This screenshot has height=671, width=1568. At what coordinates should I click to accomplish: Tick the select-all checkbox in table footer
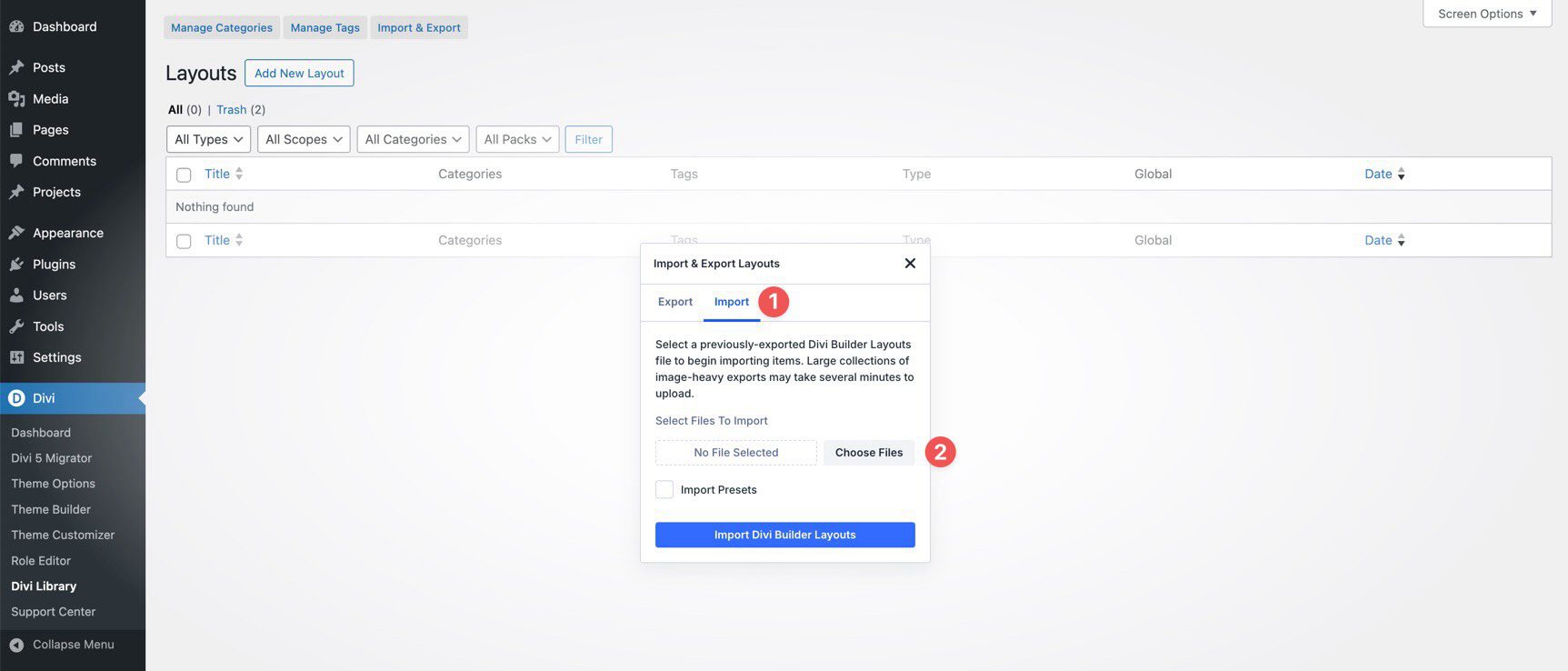(x=184, y=241)
